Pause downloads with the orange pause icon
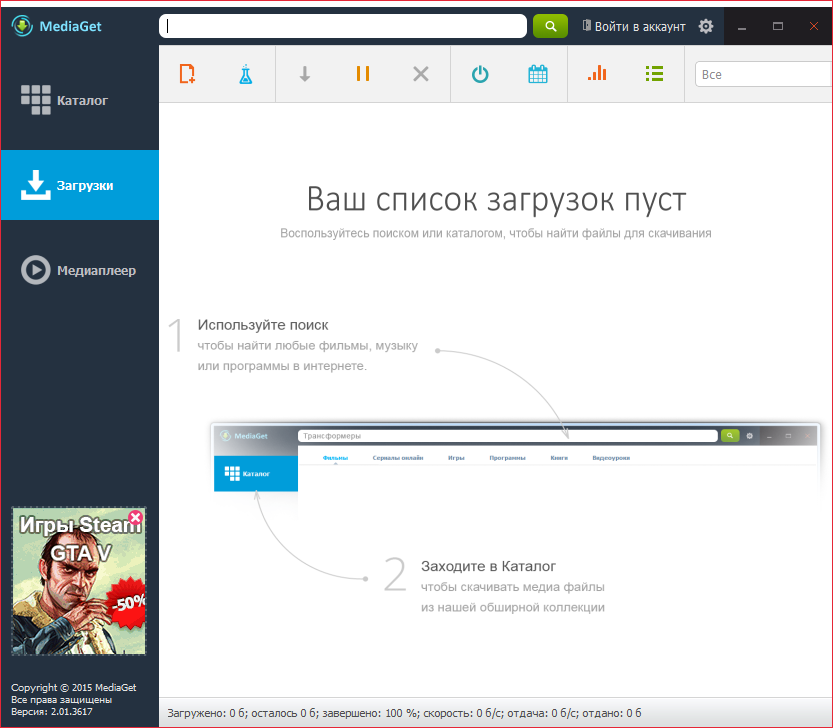The width and height of the screenshot is (833, 728). click(x=363, y=74)
